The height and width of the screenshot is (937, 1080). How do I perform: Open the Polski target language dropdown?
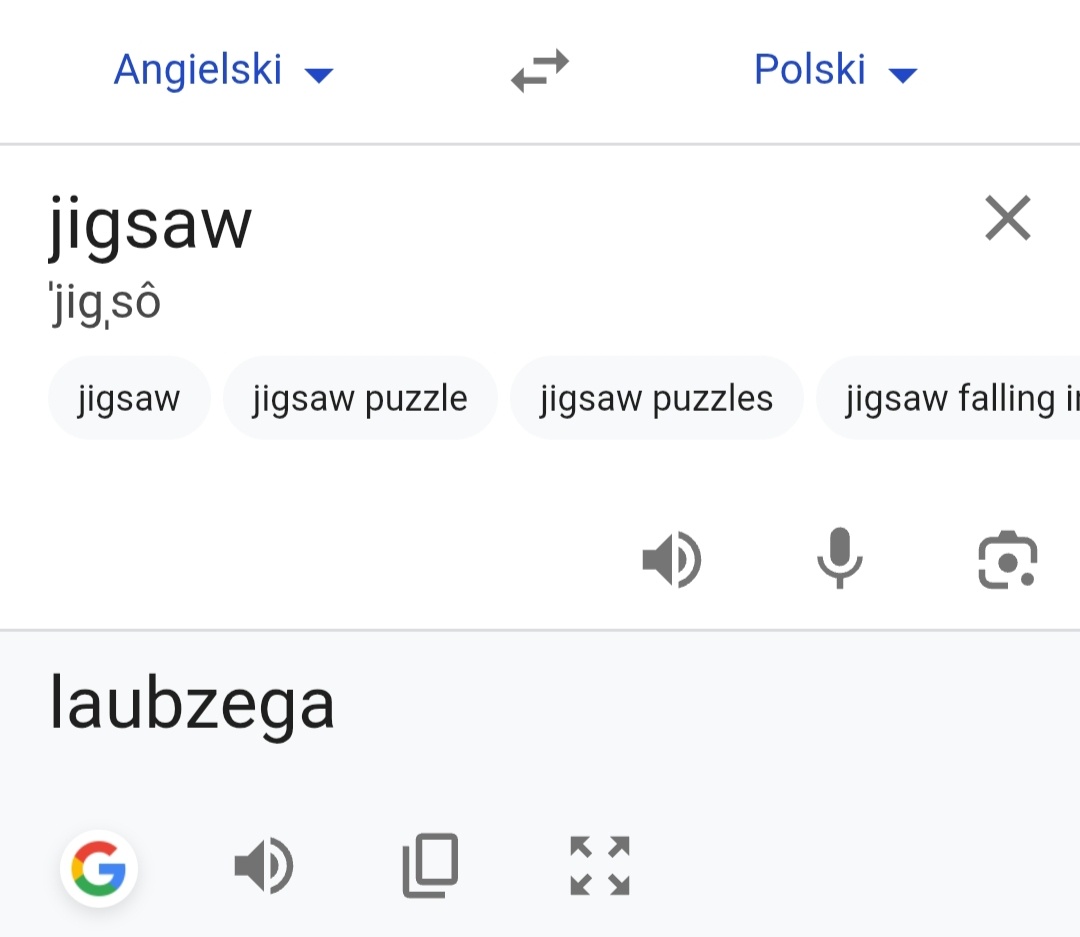tap(810, 70)
